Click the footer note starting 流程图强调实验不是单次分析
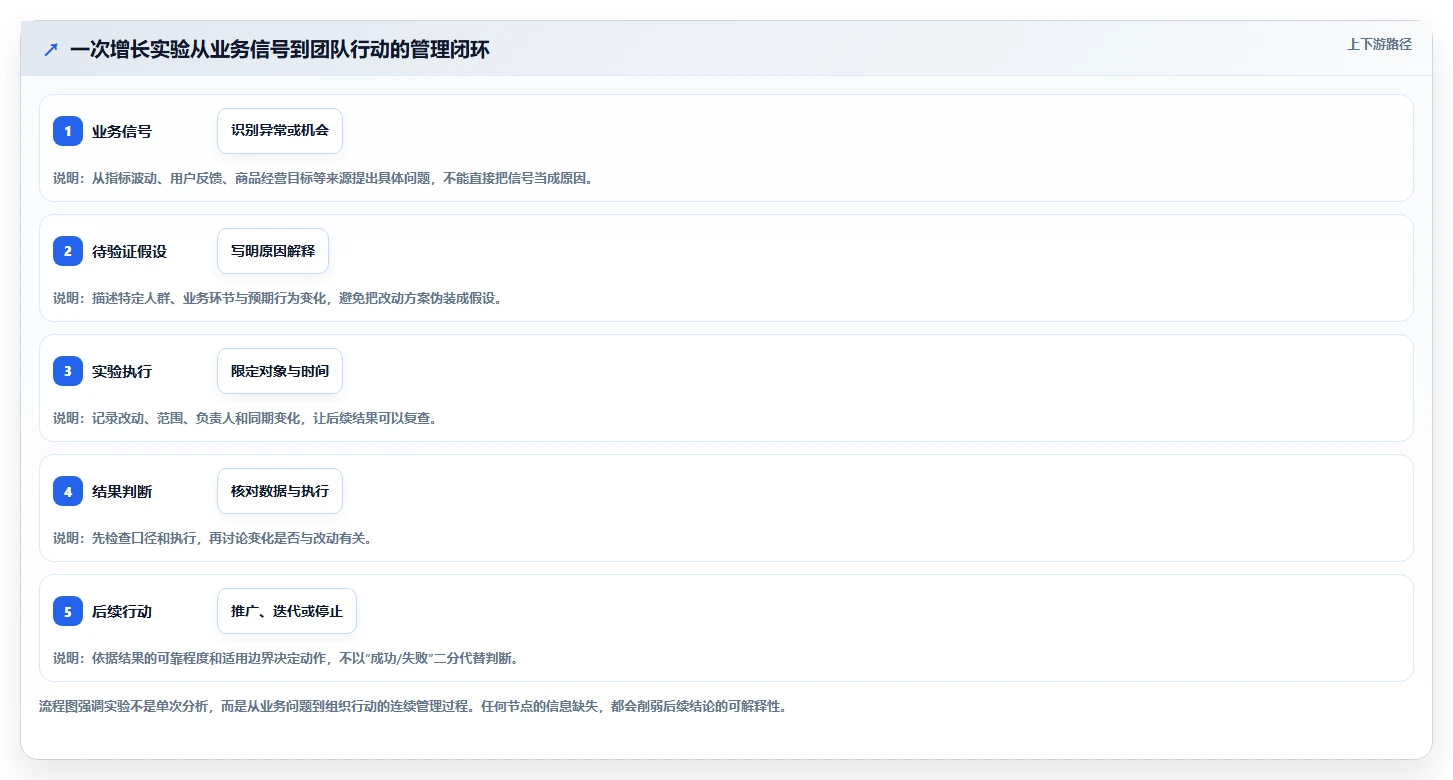Image resolution: width=1453 pixels, height=780 pixels. tap(413, 706)
